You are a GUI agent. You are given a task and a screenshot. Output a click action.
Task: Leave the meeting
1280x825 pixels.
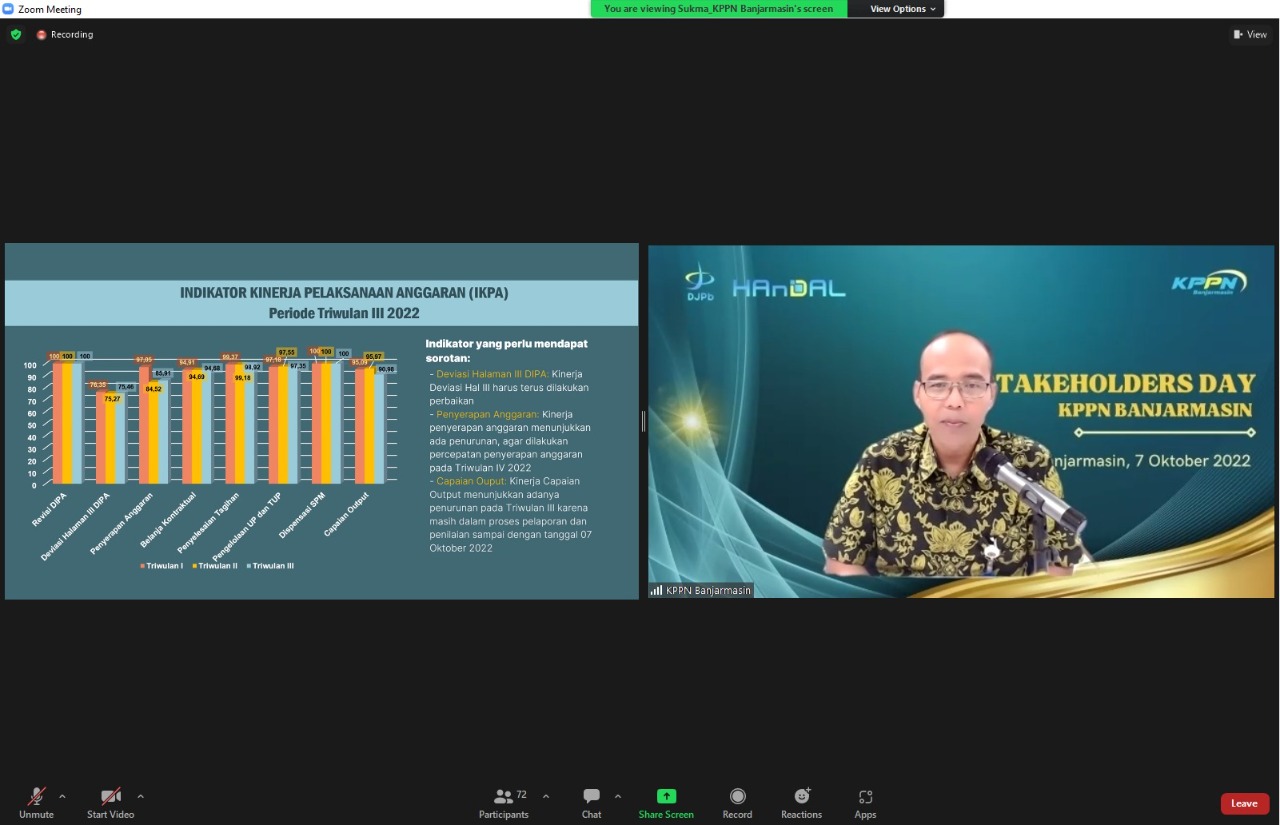1244,804
